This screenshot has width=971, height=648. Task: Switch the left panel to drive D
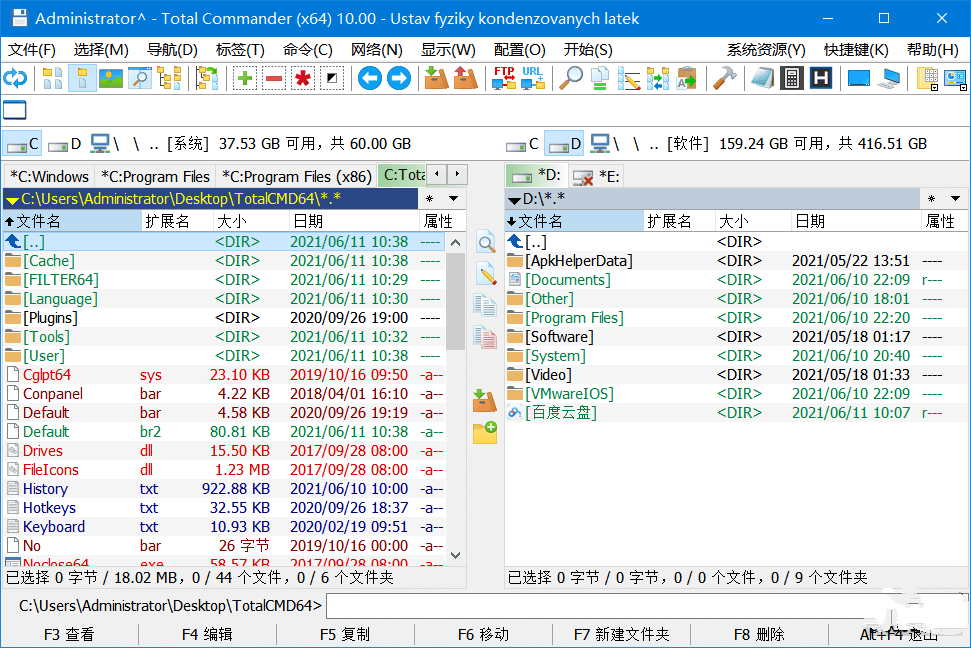coord(65,144)
